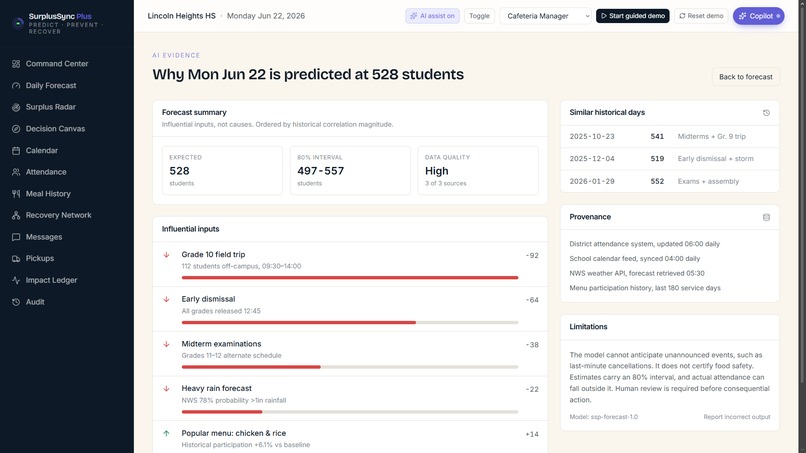Click the Midterm examinations impact bar
Image resolution: width=806 pixels, height=453 pixels.
point(350,367)
